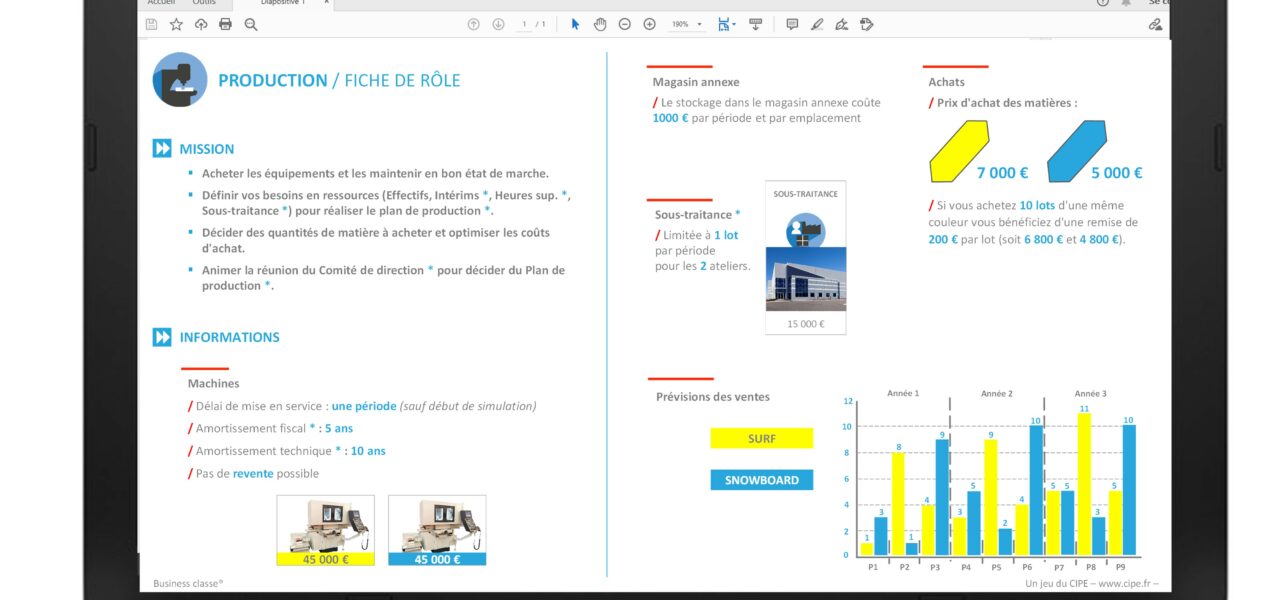Click the Production role machine icon

180,80
